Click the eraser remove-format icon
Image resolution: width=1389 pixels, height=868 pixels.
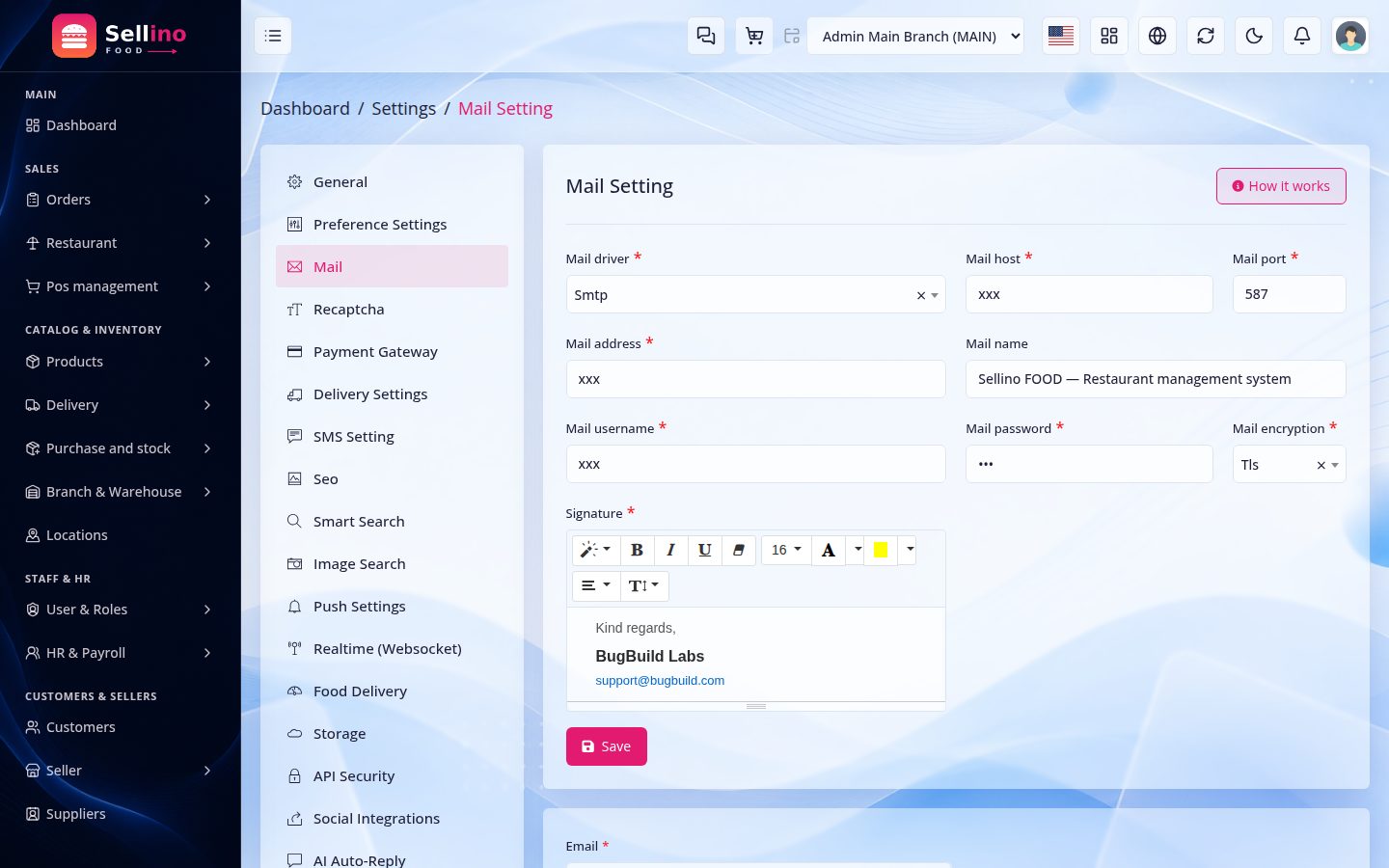[x=738, y=550]
